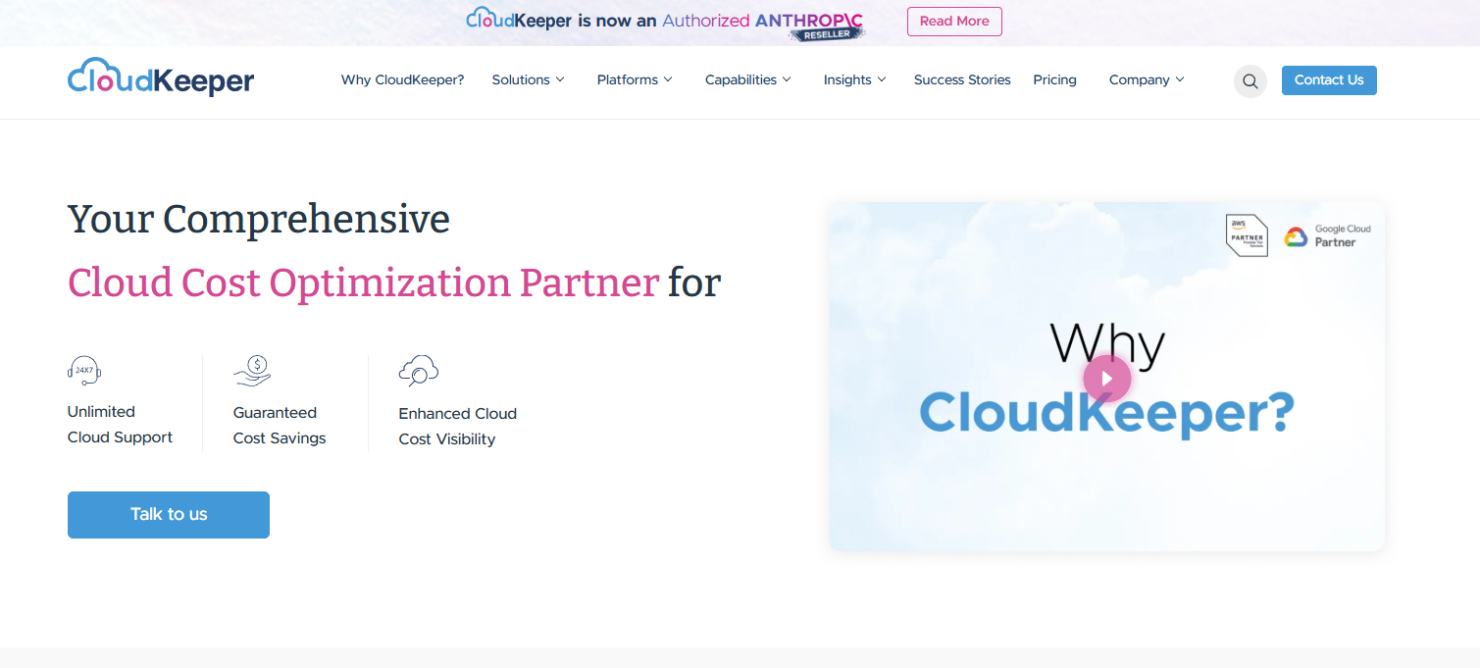Click the Contact Us button
1480x668 pixels.
tap(1328, 80)
